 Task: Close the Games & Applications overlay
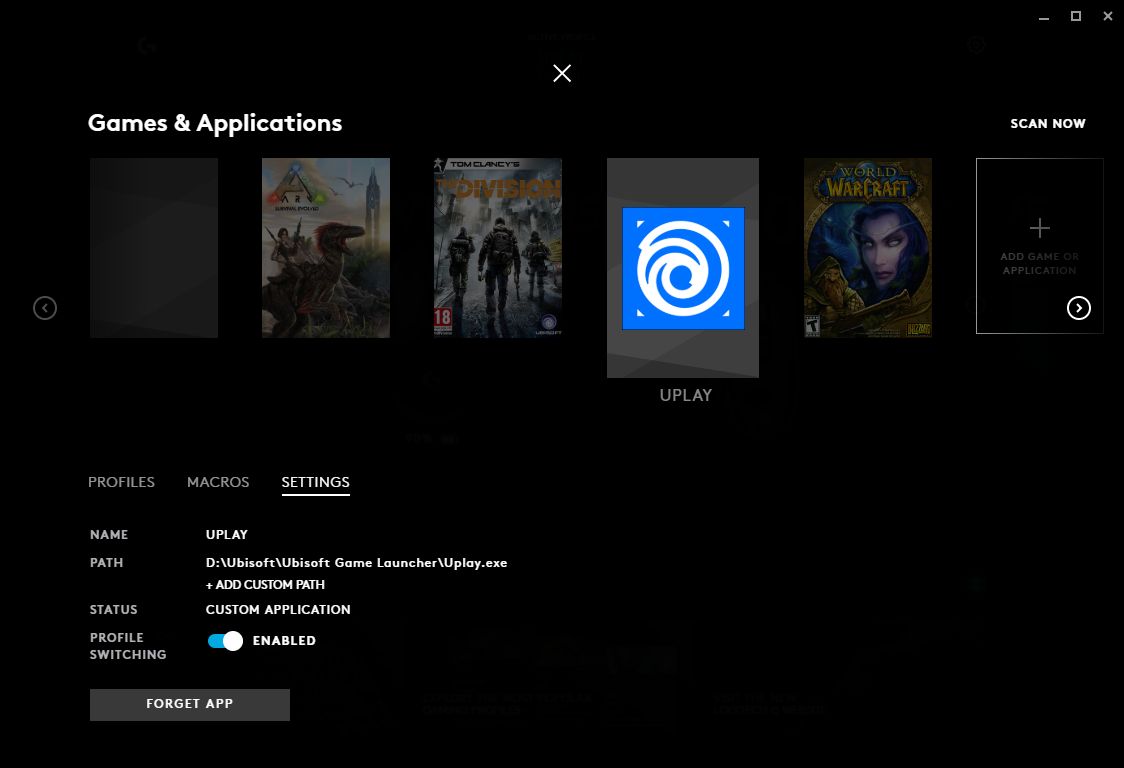(x=562, y=73)
